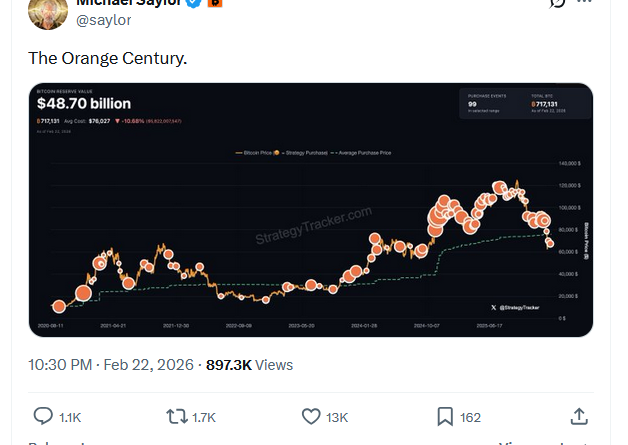Image resolution: width=628 pixels, height=445 pixels.
Task: Bookmark this tweet
Action: coord(445,416)
